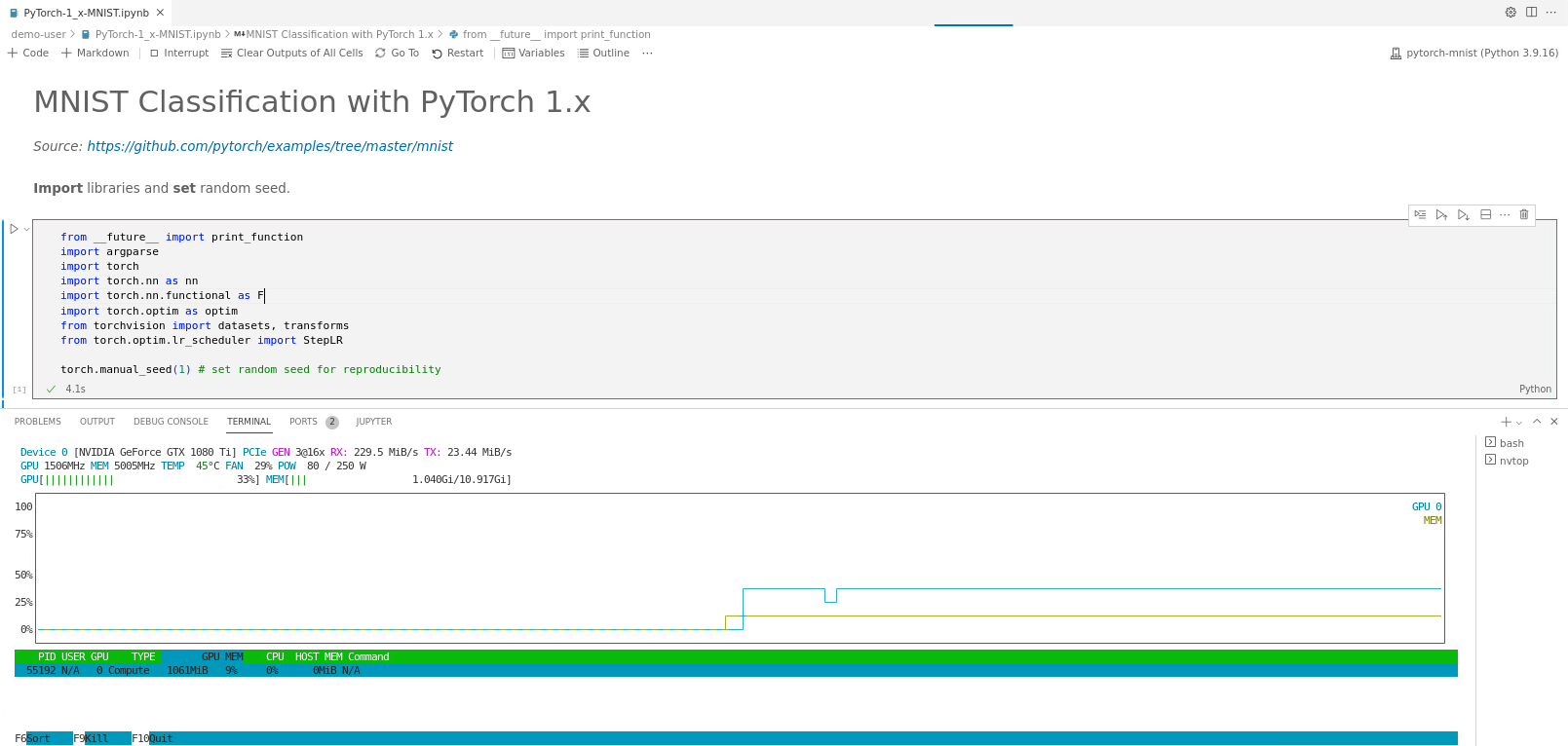
Task: Select the TERMINAL panel tab
Action: click(x=249, y=422)
